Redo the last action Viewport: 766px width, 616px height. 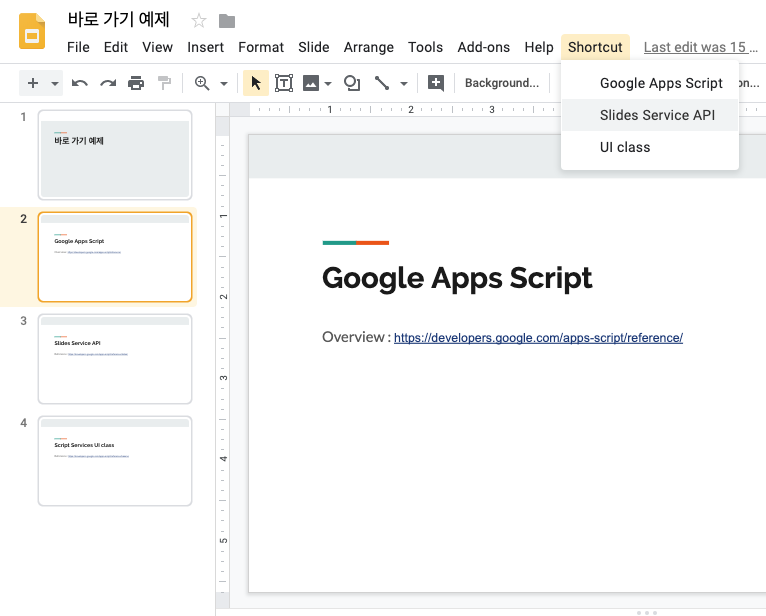[108, 83]
